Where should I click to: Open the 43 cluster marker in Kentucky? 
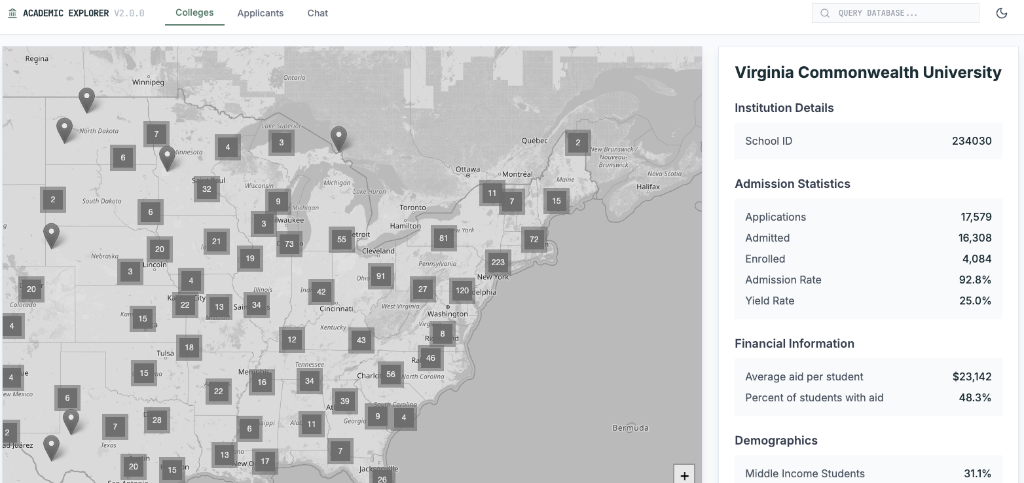tap(361, 340)
